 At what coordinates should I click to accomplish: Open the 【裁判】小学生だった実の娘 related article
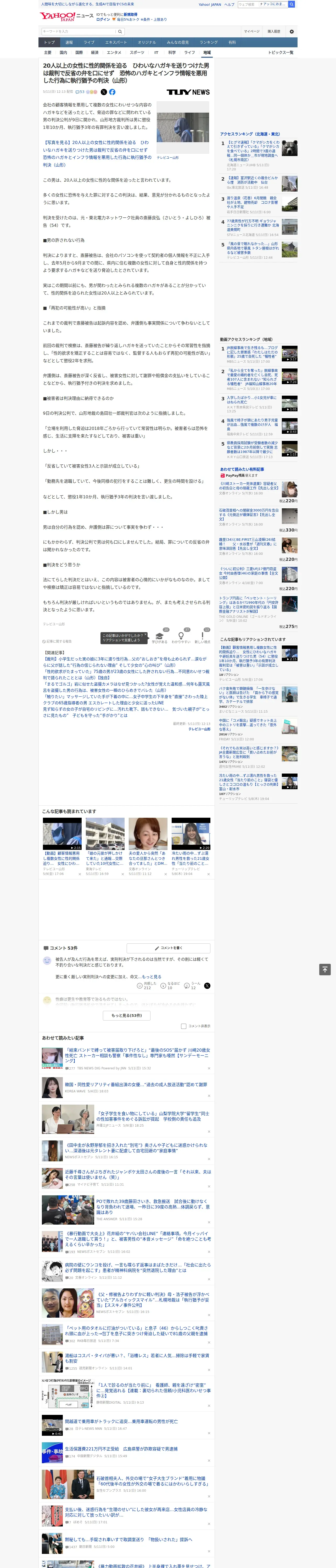click(x=125, y=662)
